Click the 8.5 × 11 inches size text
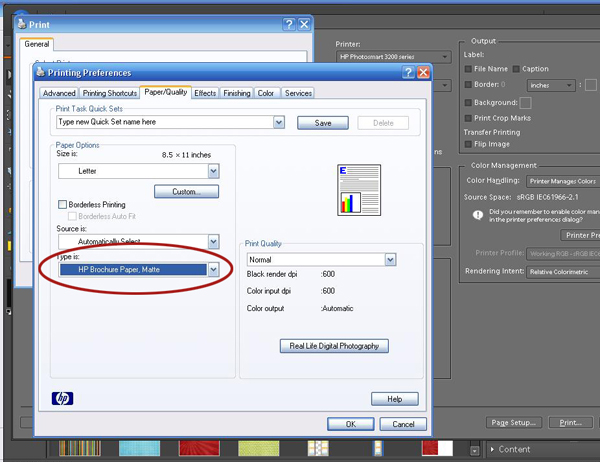This screenshot has width=600, height=462. [186, 155]
